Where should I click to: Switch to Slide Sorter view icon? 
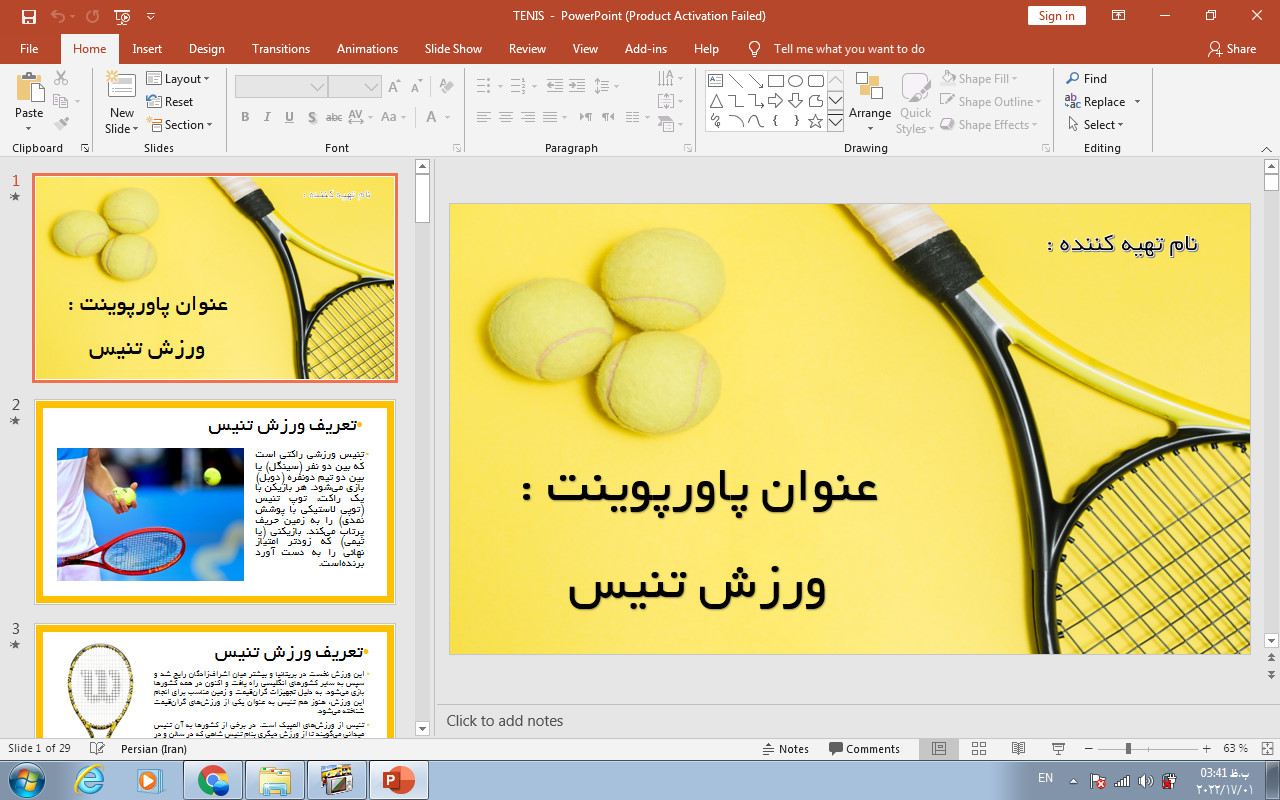(979, 749)
